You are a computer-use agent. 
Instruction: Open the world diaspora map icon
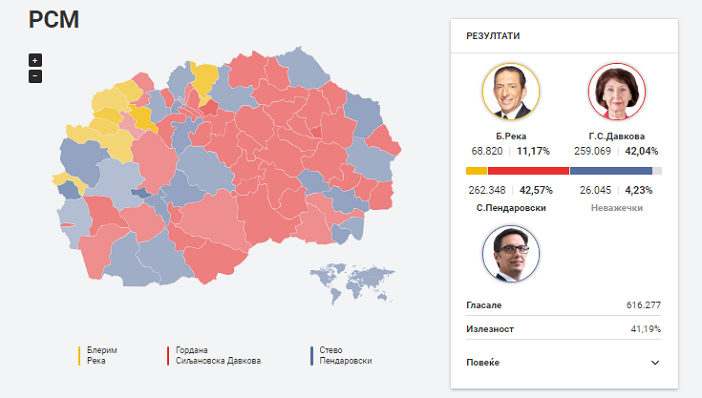point(352,282)
